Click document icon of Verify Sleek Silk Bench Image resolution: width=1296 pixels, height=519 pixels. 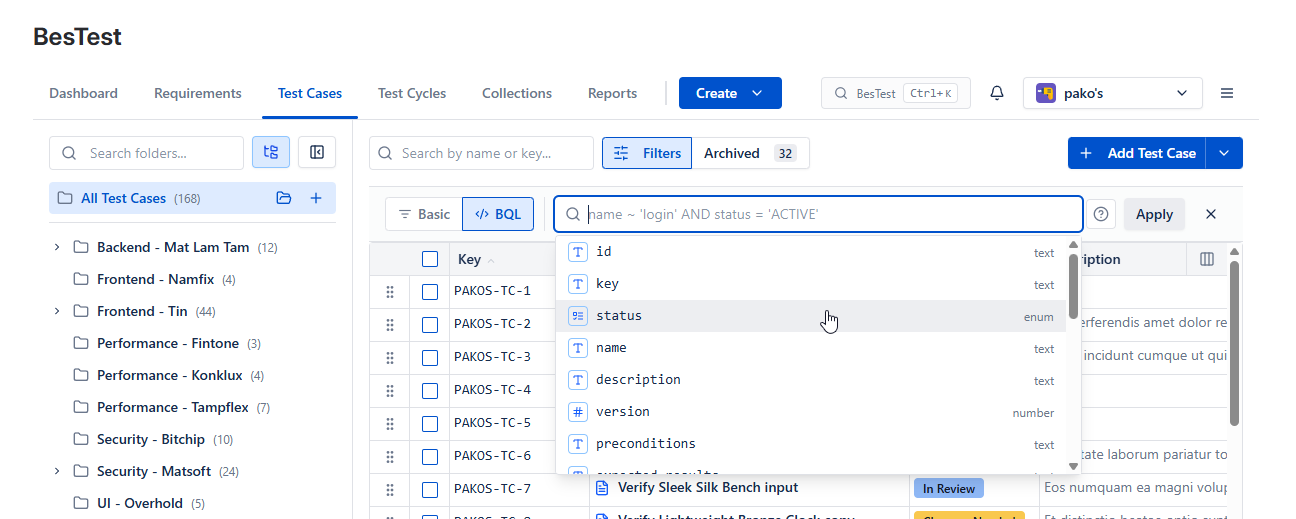pyautogui.click(x=602, y=488)
